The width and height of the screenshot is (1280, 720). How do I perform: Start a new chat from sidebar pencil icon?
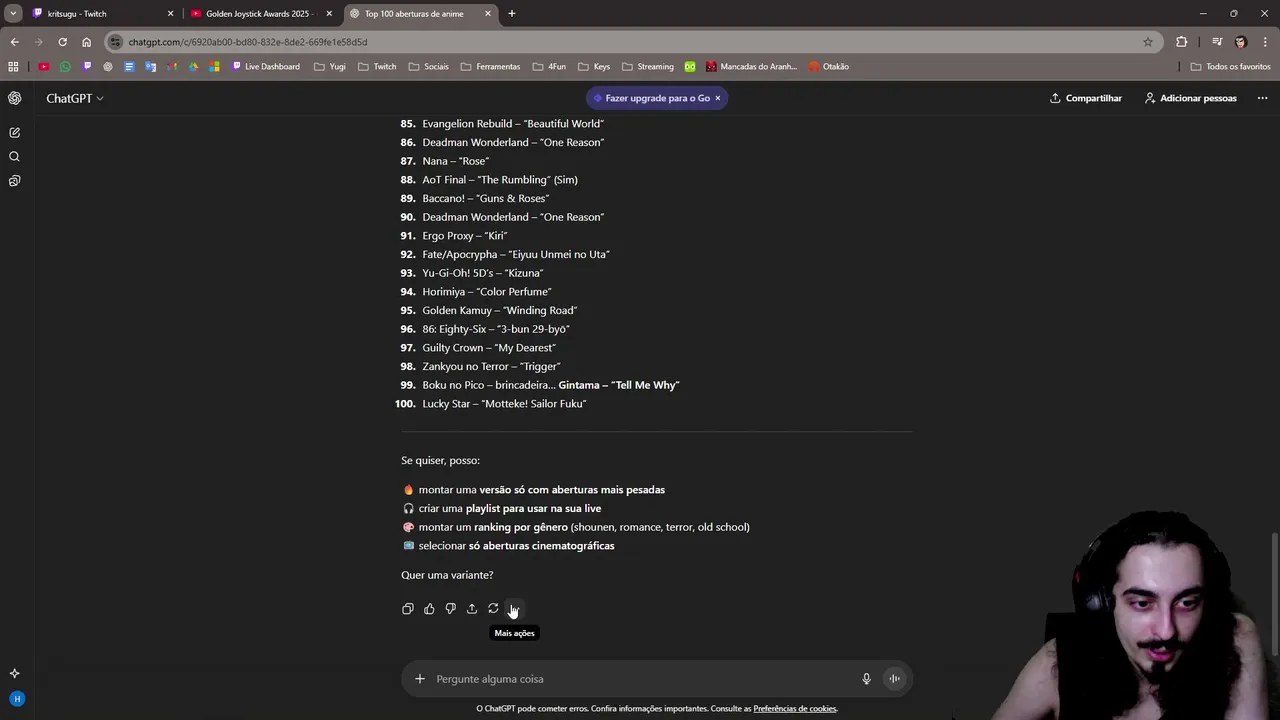point(14,132)
